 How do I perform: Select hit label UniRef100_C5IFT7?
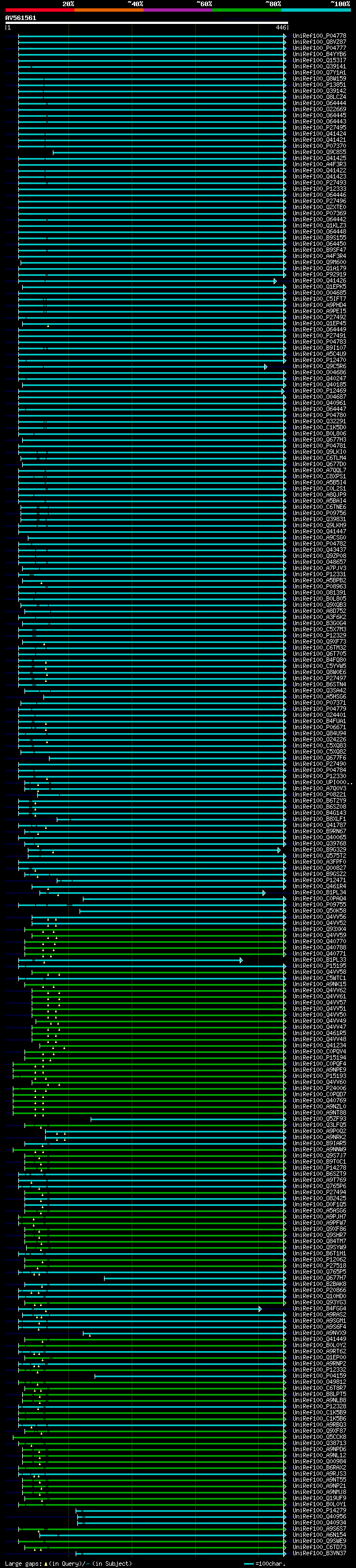click(319, 299)
